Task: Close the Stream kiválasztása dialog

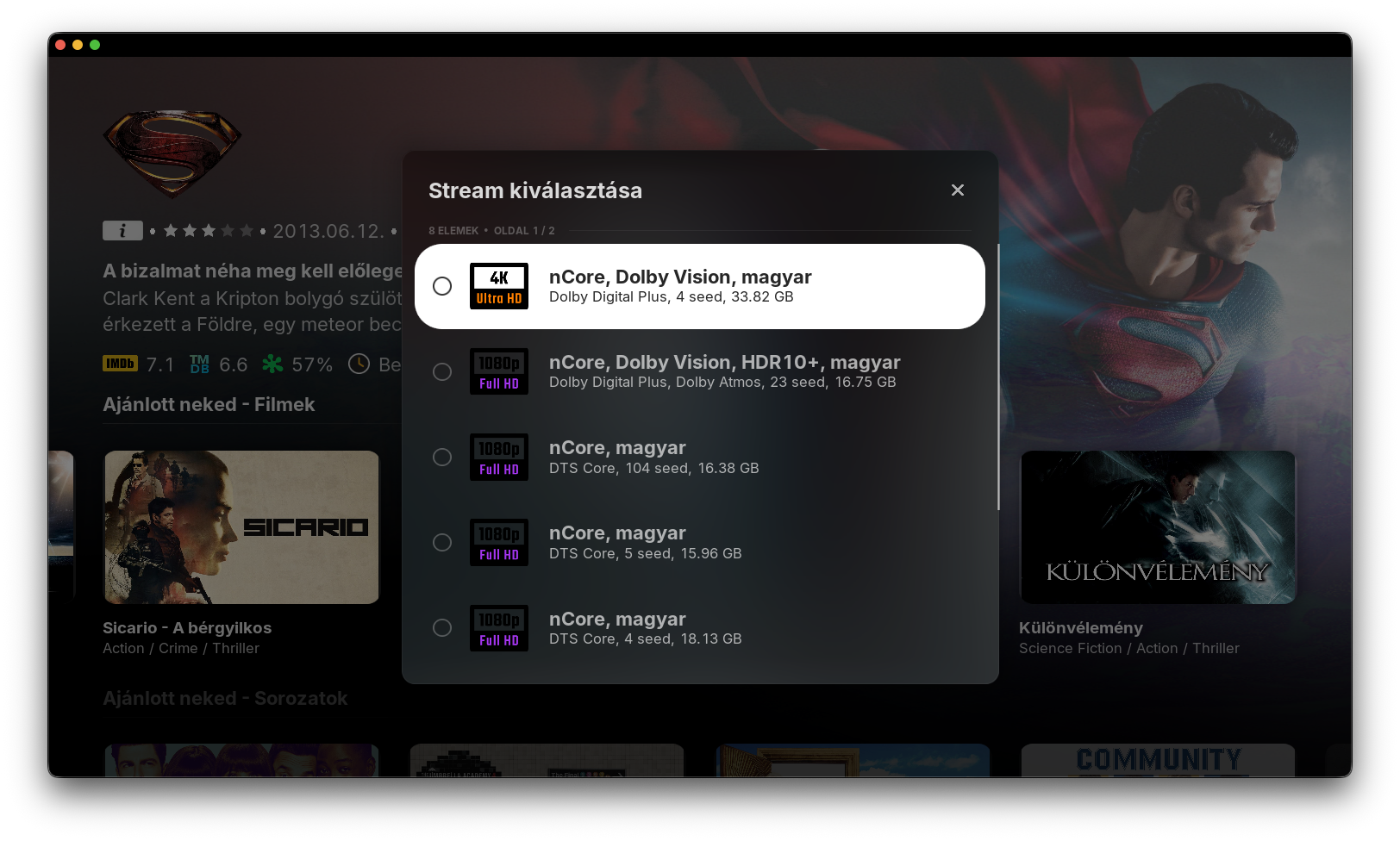Action: (957, 190)
